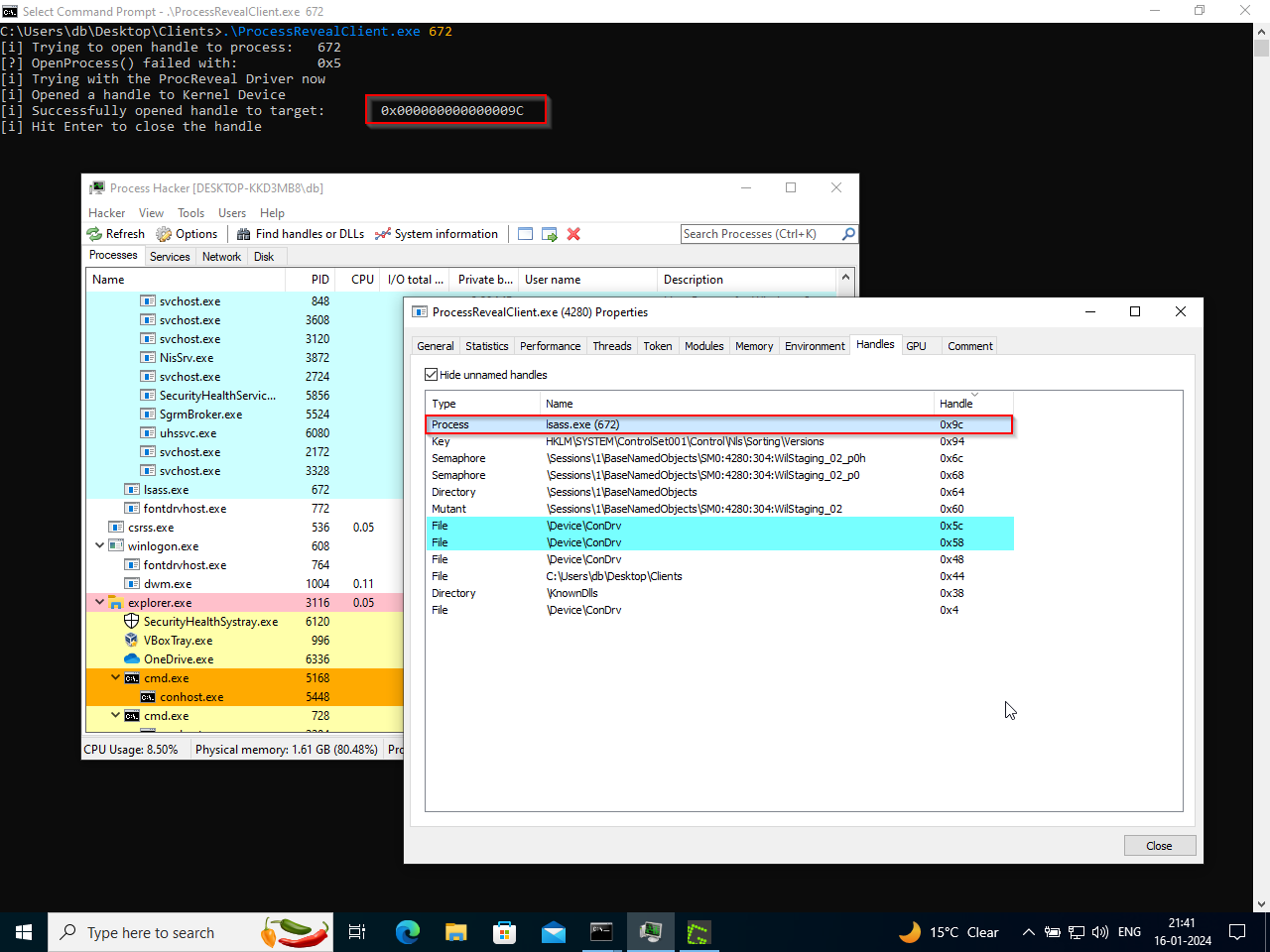Open the Memory tab
This screenshot has width=1270, height=952.
pos(754,346)
